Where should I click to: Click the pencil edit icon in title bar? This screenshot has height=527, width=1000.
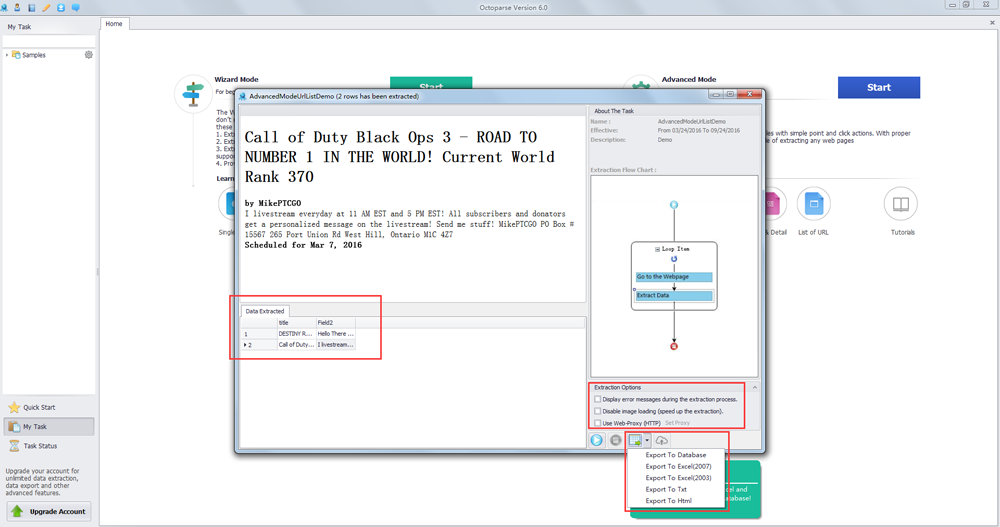coord(46,7)
